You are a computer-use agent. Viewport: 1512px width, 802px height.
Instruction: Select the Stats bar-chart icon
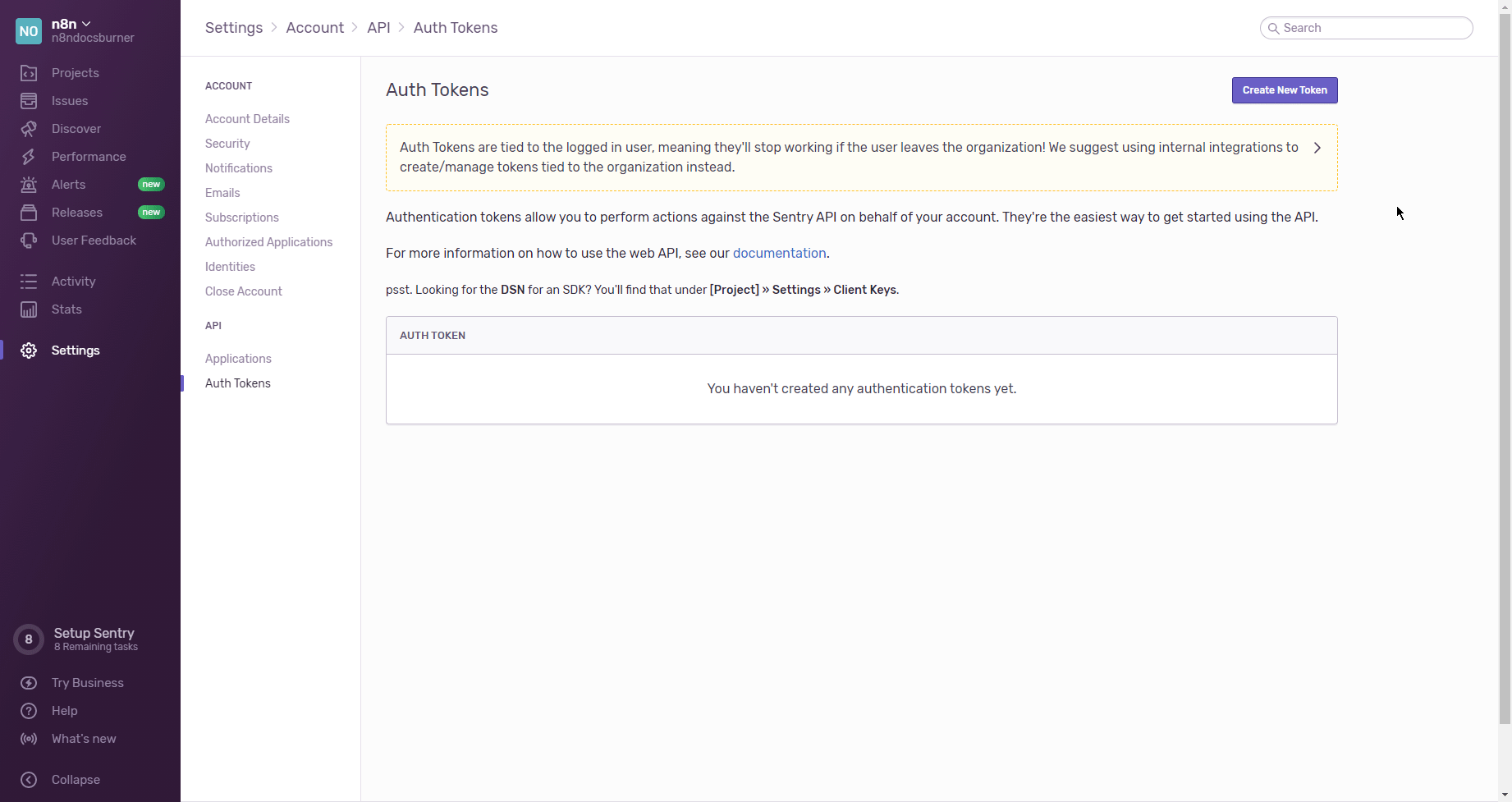[x=29, y=309]
